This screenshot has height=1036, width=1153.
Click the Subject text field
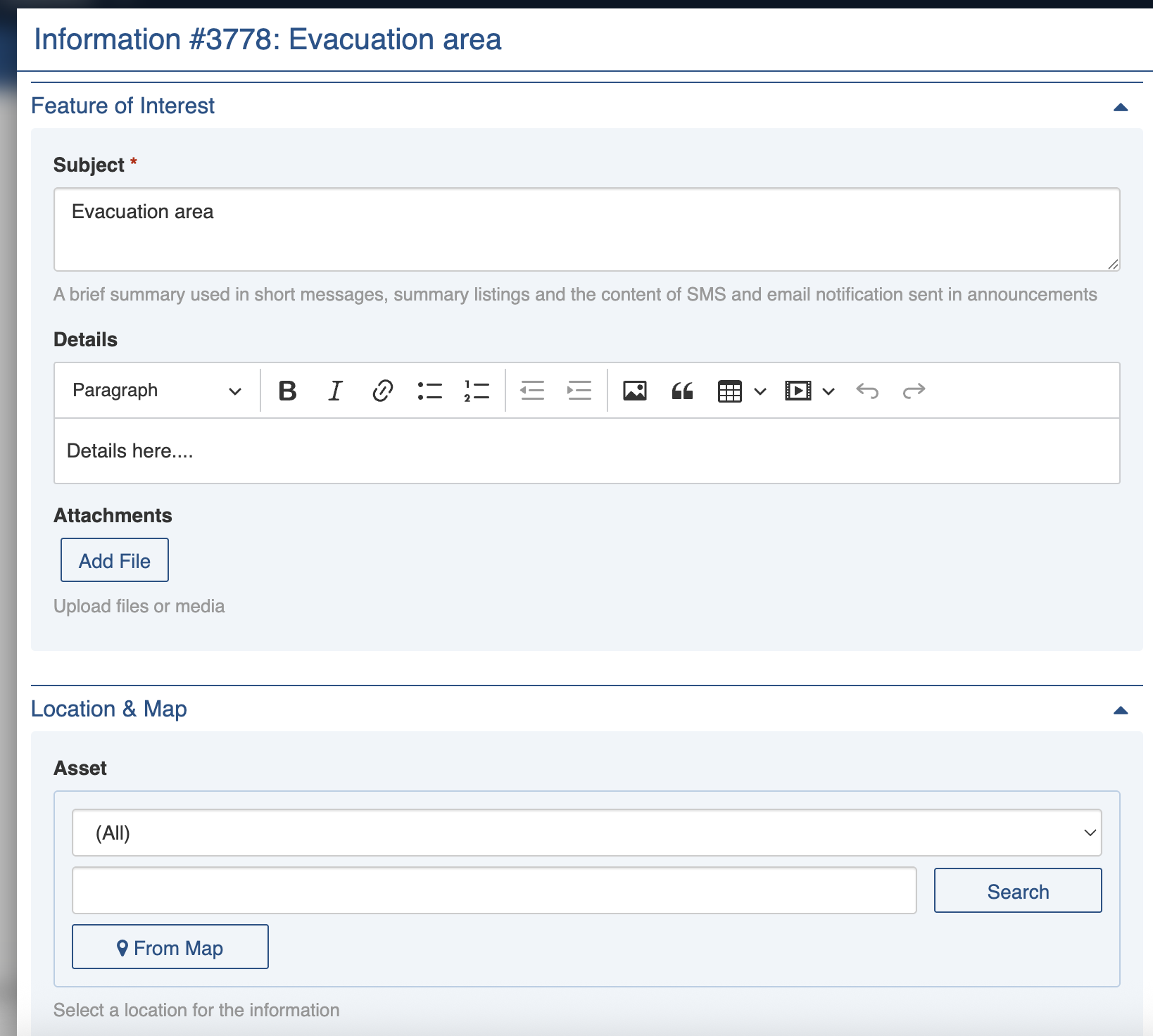coord(586,229)
